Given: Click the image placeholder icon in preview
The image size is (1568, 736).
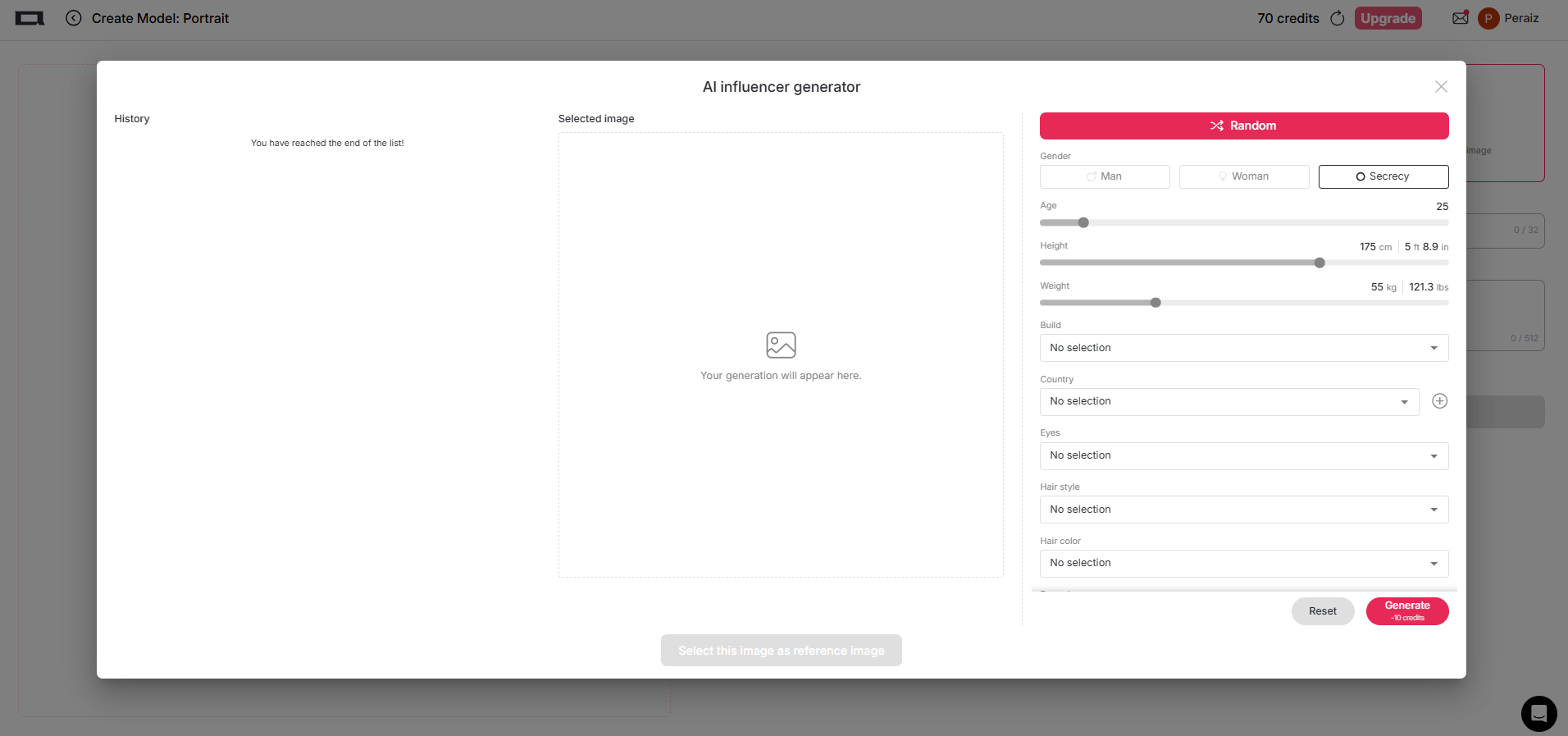Looking at the screenshot, I should tap(781, 345).
